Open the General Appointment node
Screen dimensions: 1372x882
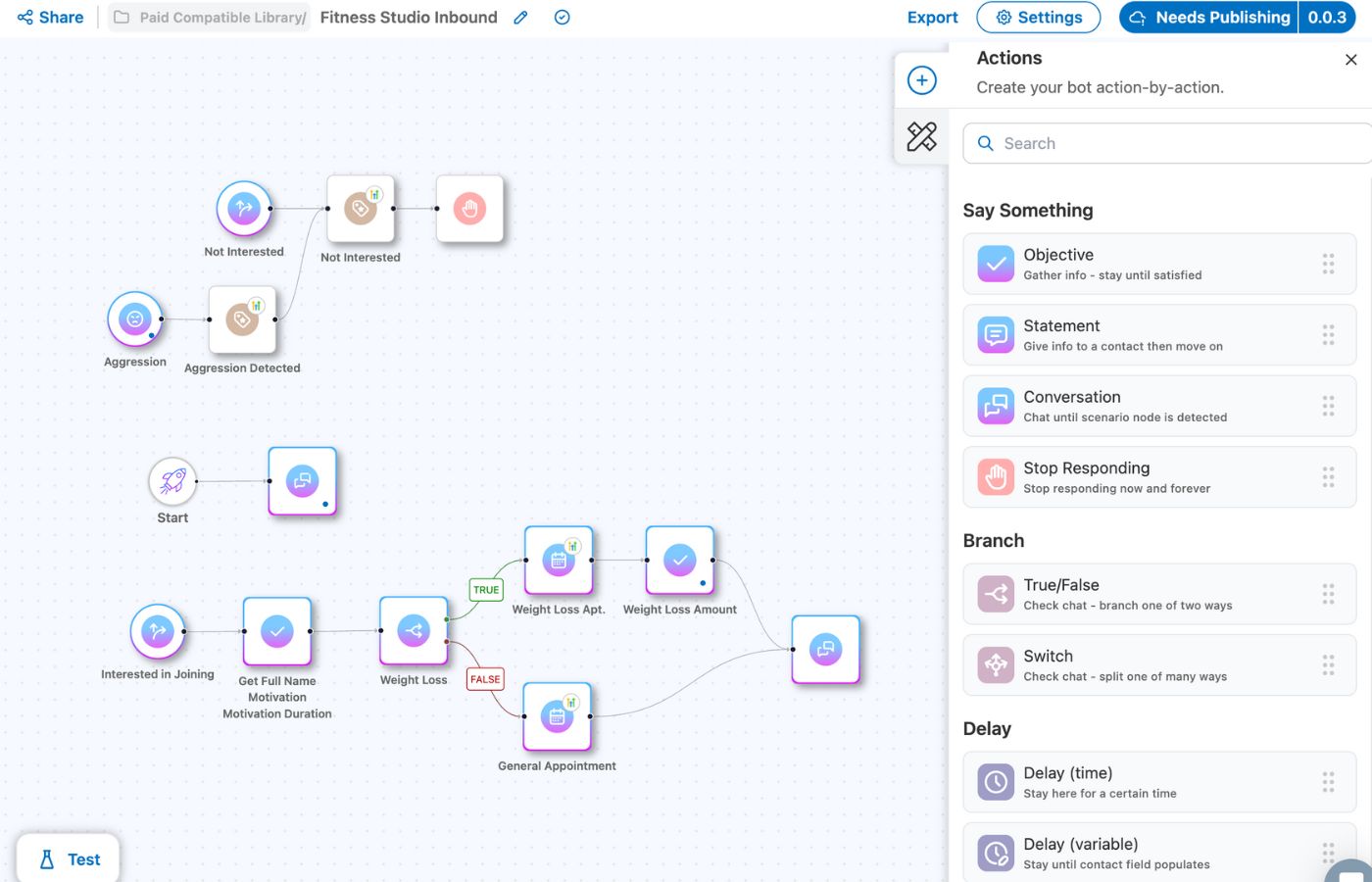click(557, 716)
